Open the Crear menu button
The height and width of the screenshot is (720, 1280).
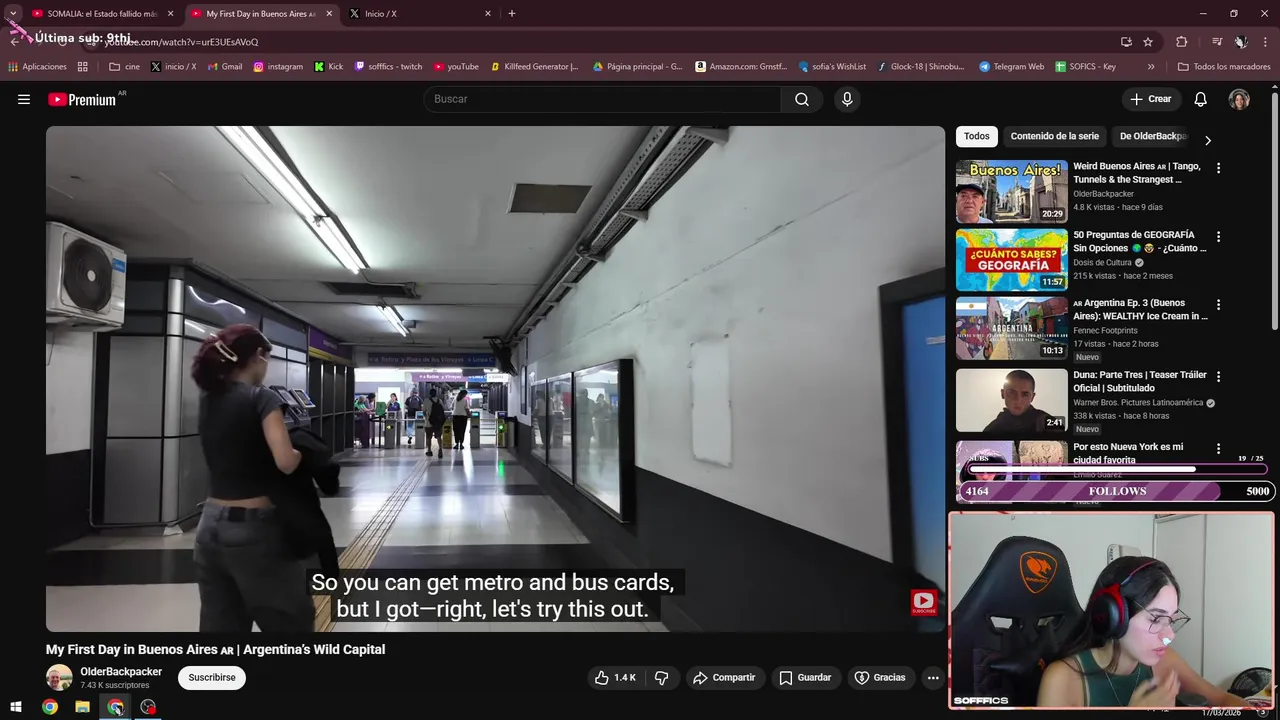(1150, 99)
